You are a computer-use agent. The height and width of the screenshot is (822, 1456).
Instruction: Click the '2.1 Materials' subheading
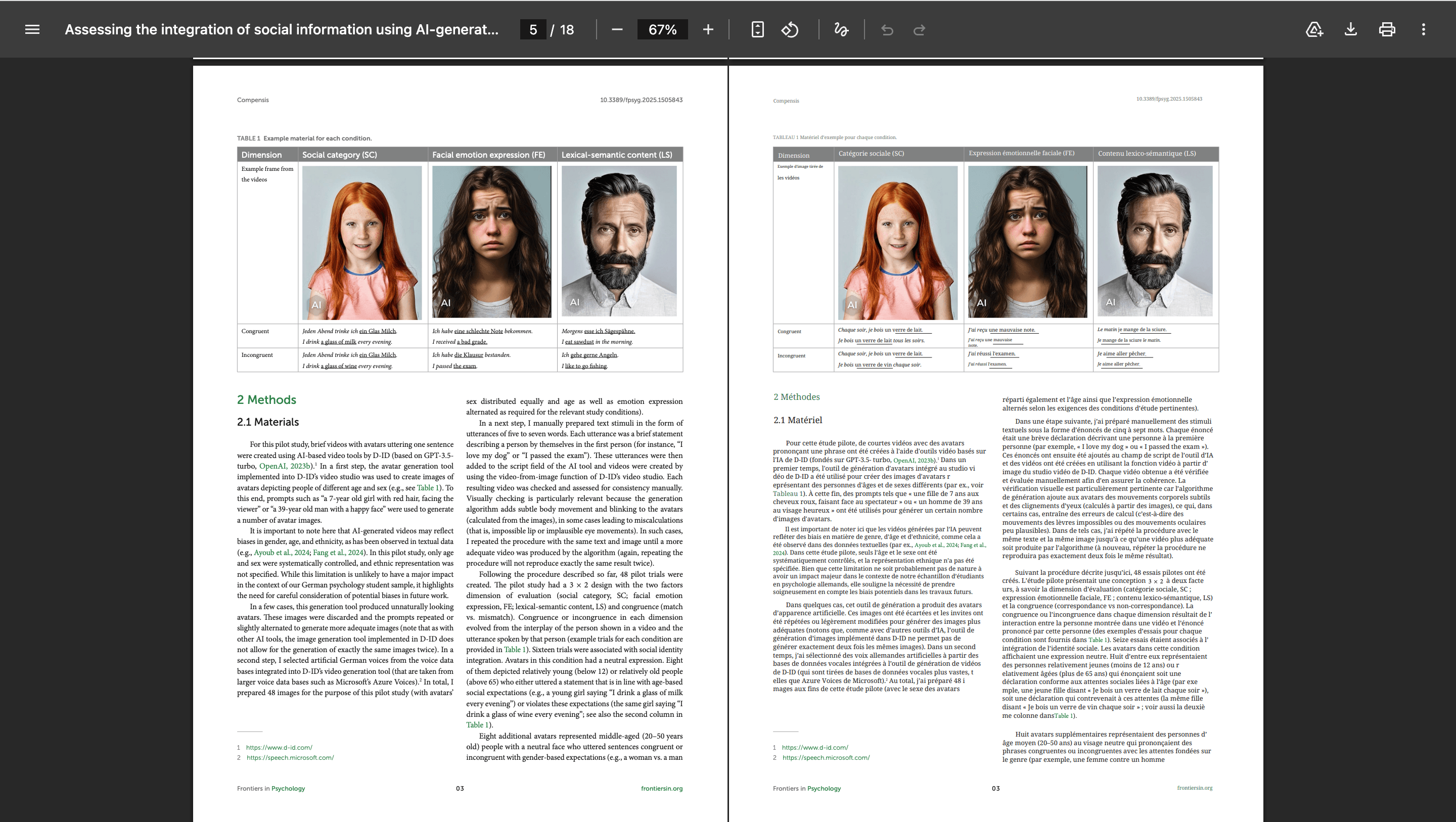click(268, 422)
